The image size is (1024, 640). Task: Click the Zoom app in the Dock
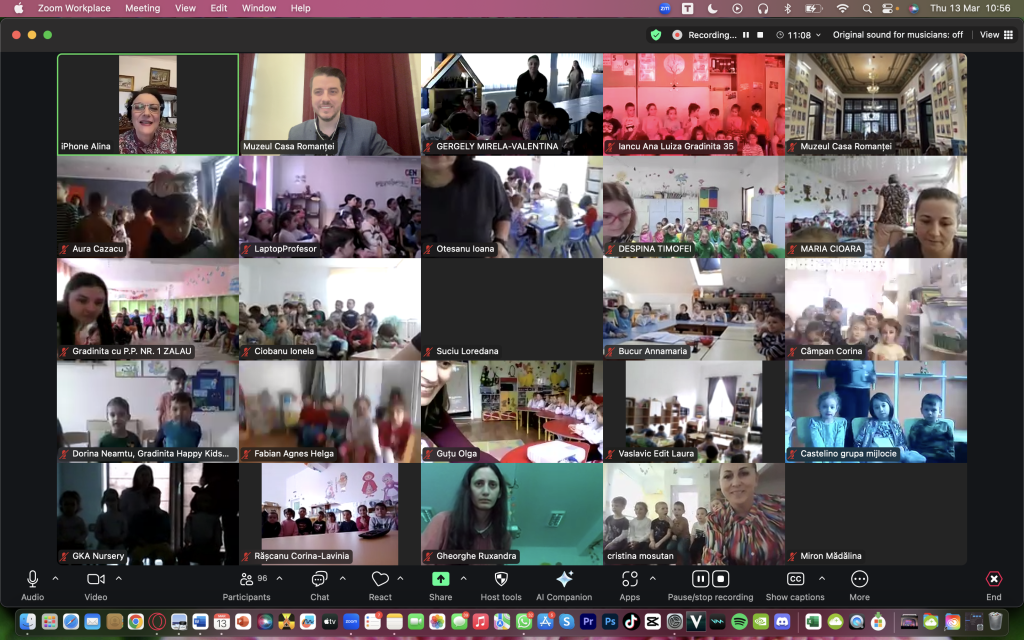[x=351, y=621]
